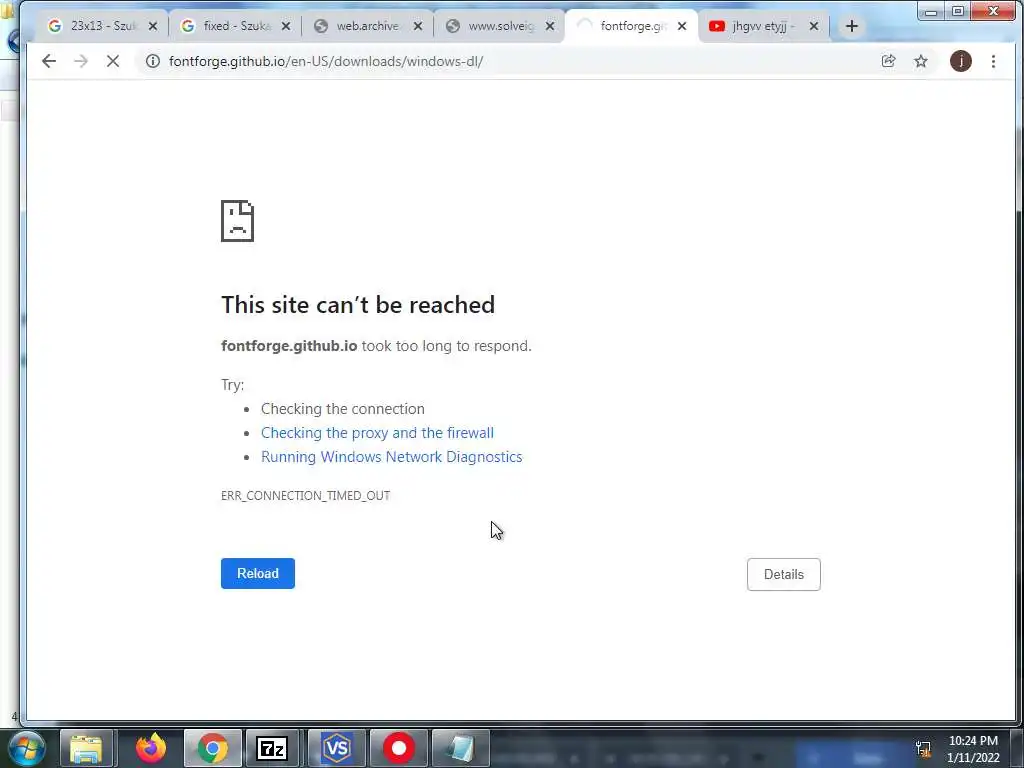Open Chrome three-dot menu
Screen dimensions: 1024x768
point(993,61)
